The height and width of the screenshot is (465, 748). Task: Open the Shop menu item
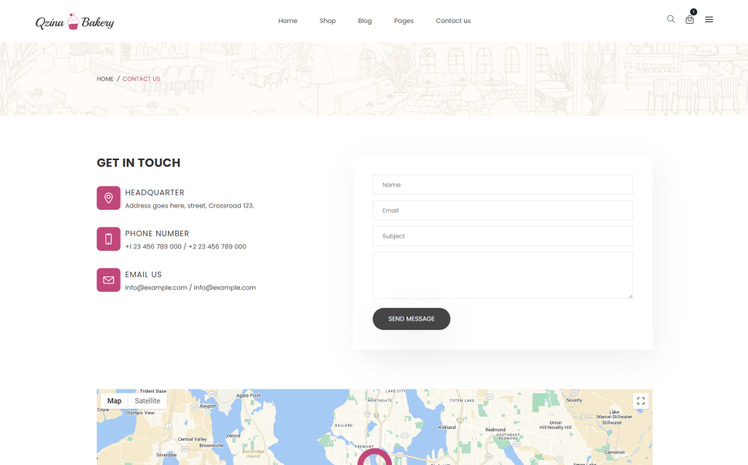[x=328, y=21]
